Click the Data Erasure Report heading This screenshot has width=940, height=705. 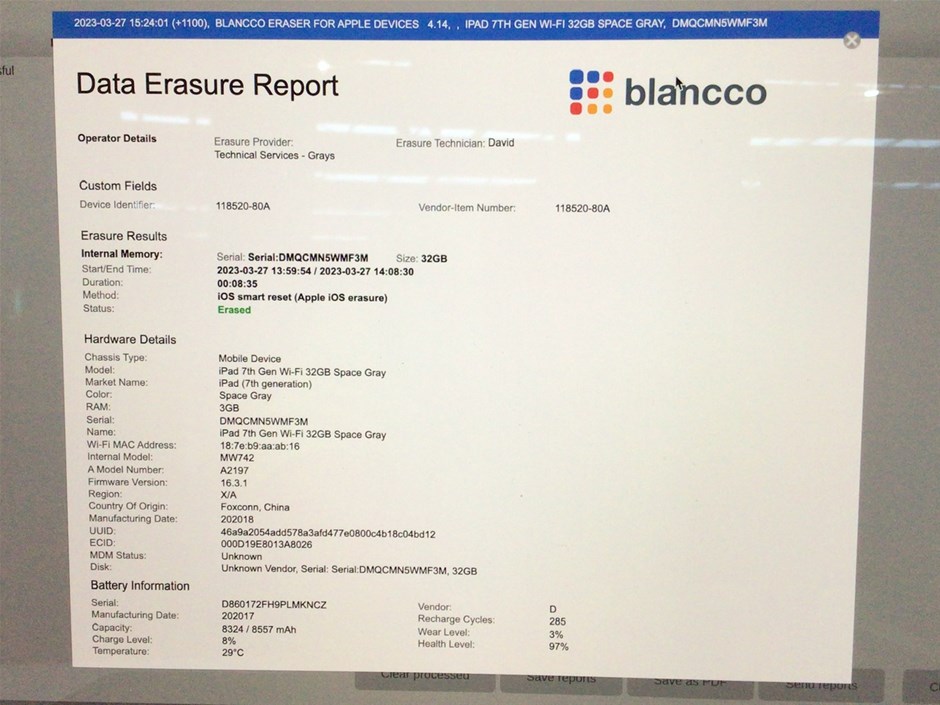[x=207, y=84]
